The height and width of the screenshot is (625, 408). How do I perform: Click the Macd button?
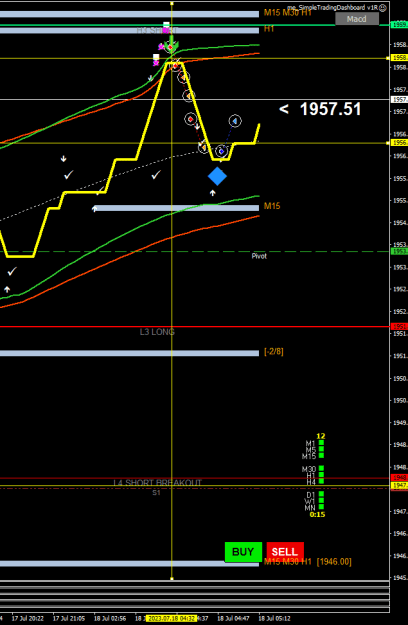pos(357,19)
